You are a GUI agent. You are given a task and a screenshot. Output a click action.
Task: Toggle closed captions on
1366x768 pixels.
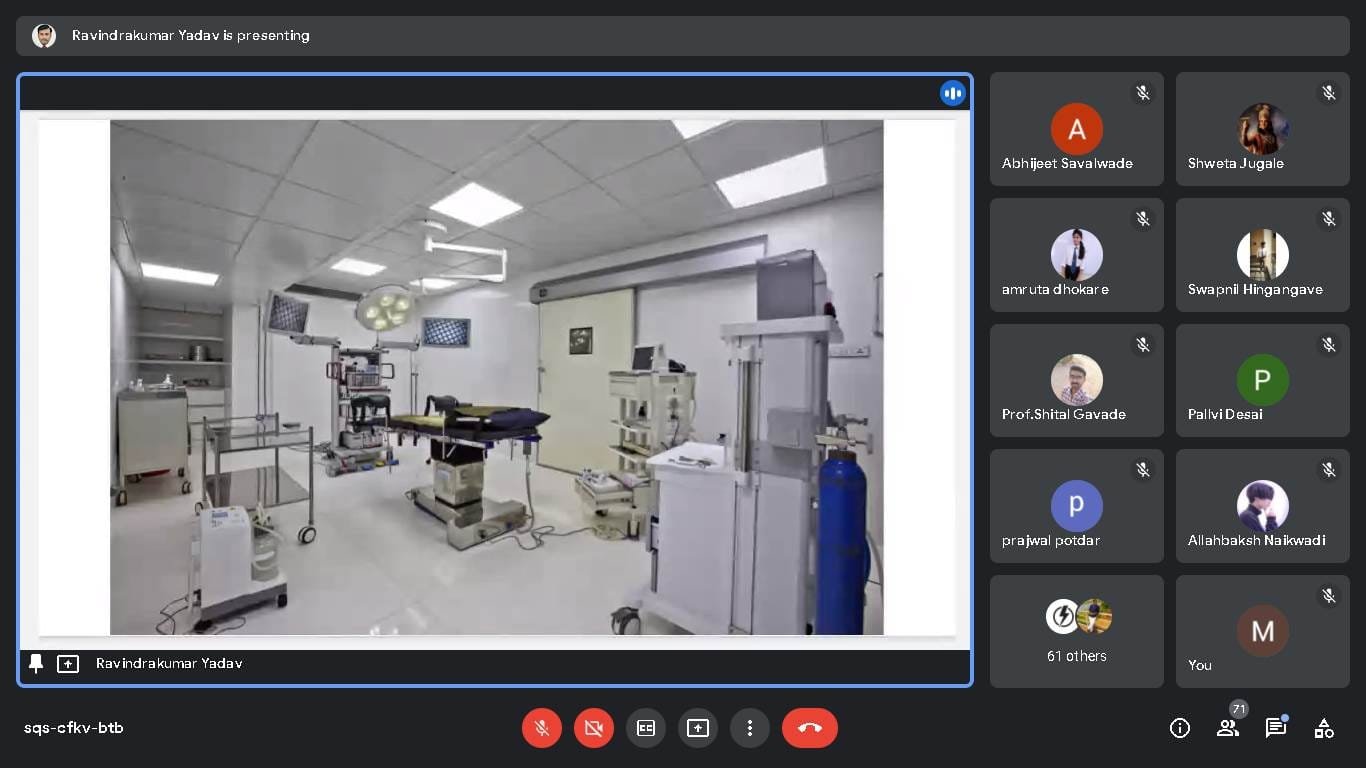point(646,728)
